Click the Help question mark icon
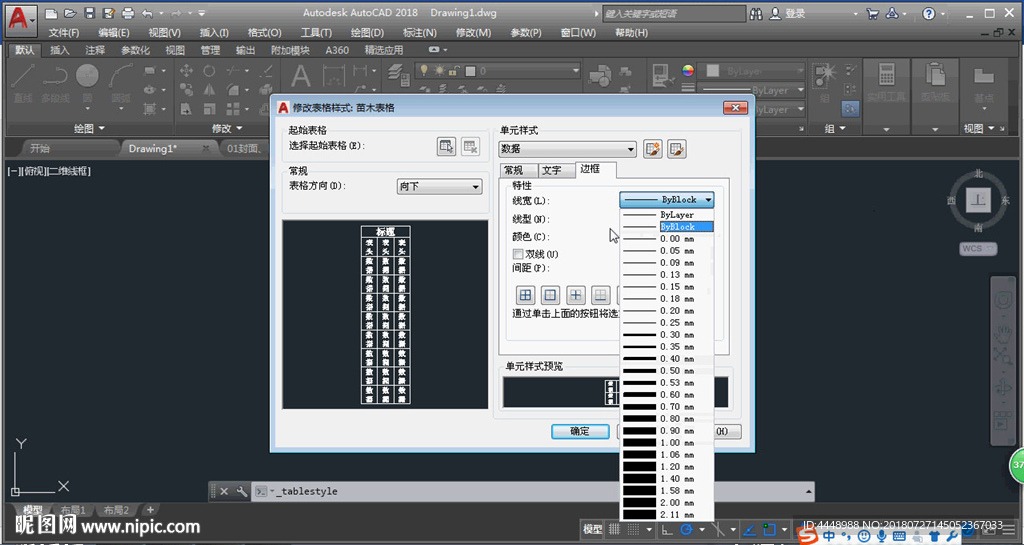The image size is (1024, 545). (929, 13)
